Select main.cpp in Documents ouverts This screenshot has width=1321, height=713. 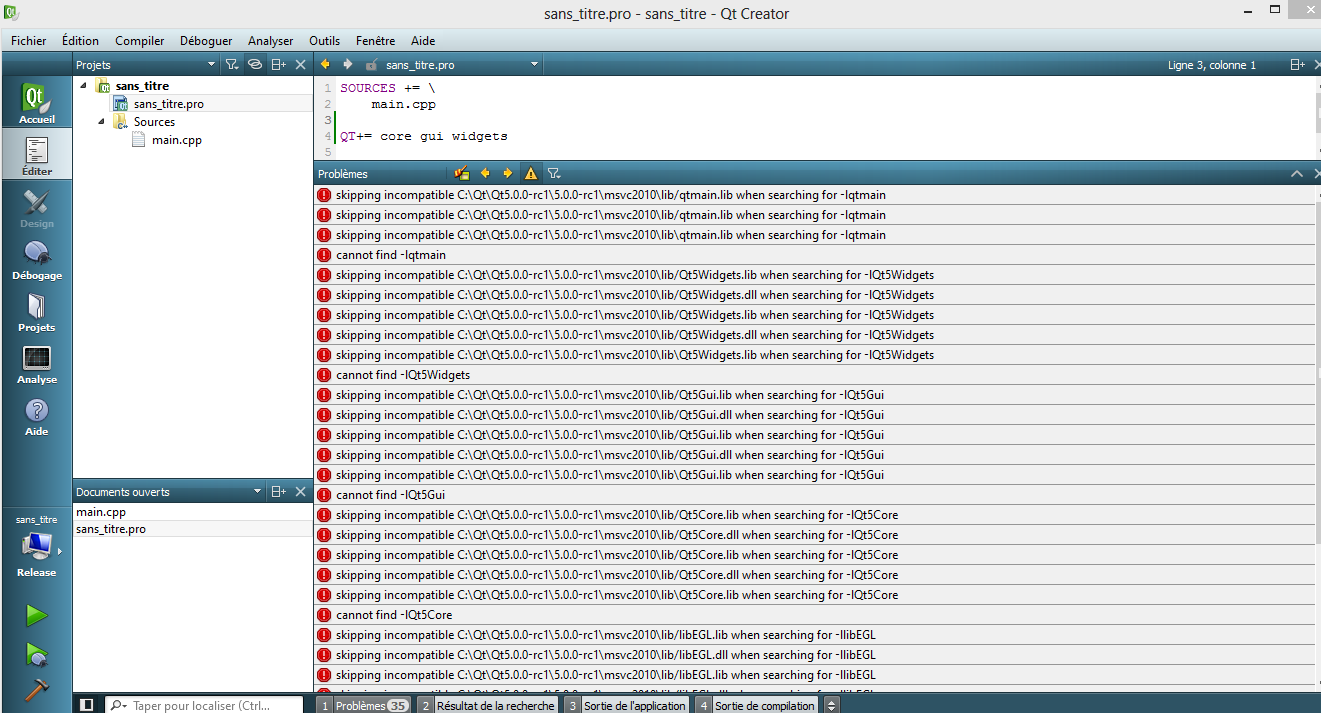click(193, 512)
